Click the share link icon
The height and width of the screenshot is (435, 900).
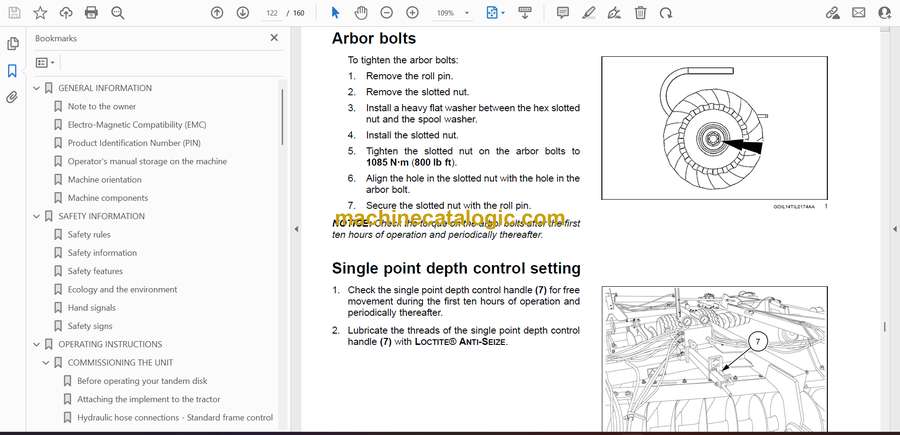[x=833, y=13]
